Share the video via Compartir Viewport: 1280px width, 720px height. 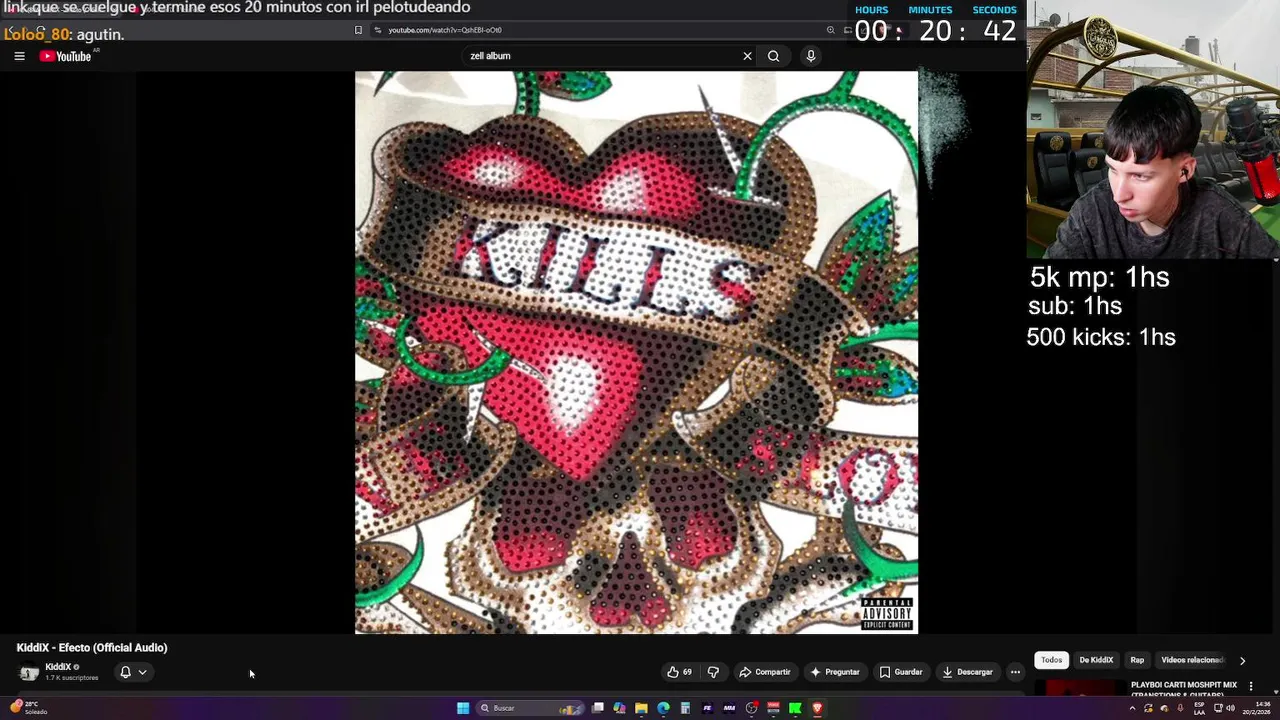pos(765,672)
